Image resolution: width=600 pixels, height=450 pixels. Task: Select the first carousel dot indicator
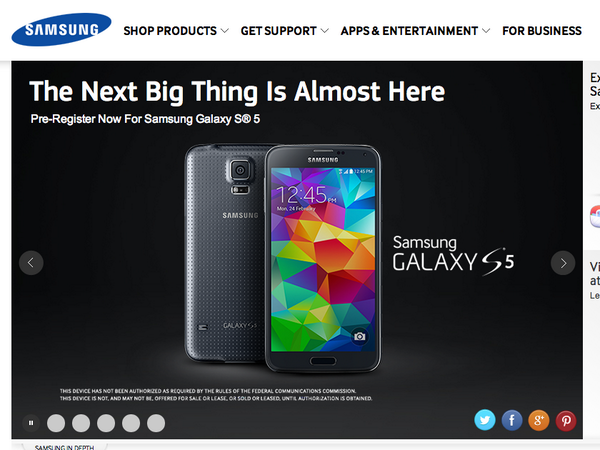tap(56, 423)
